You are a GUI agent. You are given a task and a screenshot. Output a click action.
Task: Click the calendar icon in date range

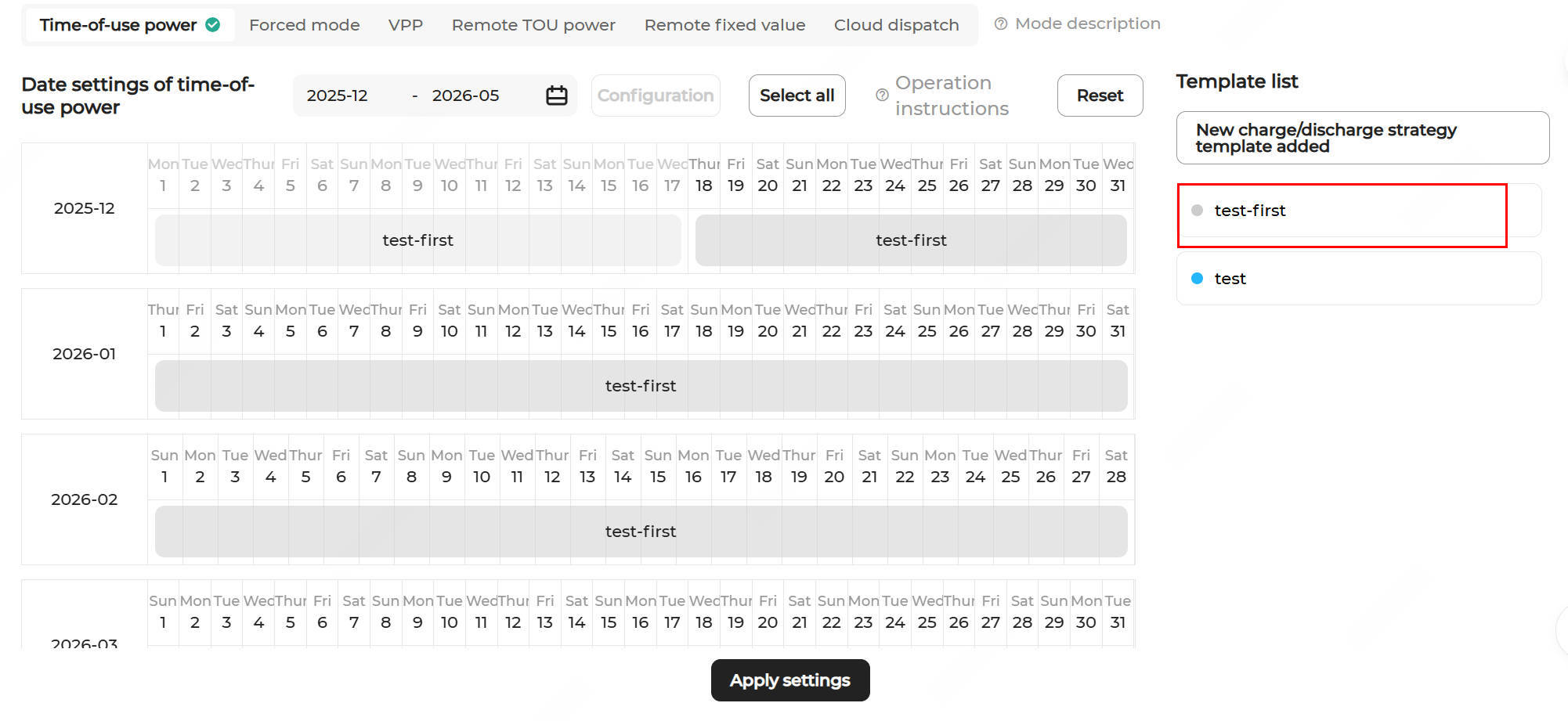coord(556,96)
